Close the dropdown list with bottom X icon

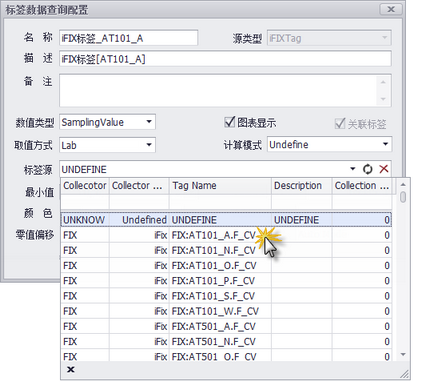(x=71, y=369)
